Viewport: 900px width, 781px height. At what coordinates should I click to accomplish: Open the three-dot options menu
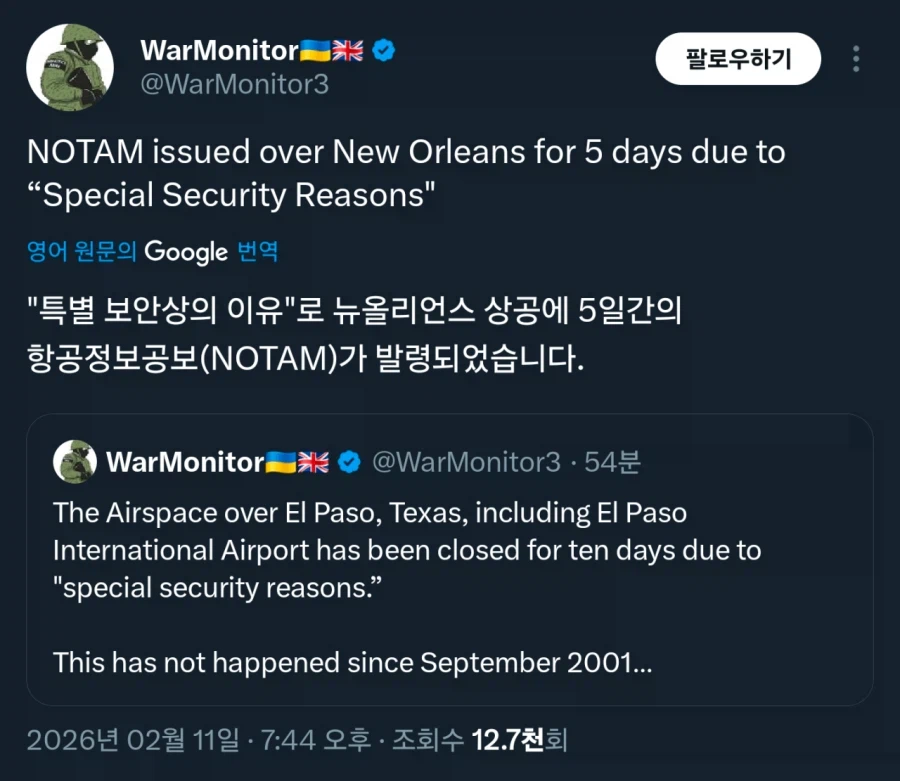pos(856,59)
